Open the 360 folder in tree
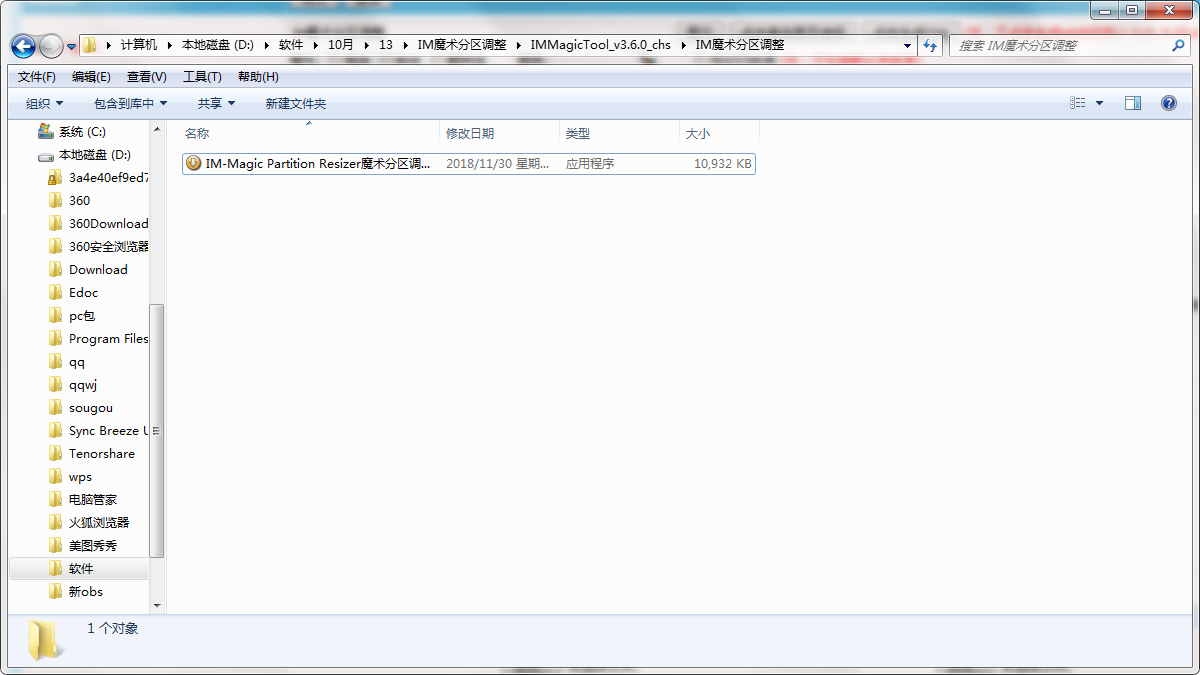The height and width of the screenshot is (675, 1200). coord(79,201)
